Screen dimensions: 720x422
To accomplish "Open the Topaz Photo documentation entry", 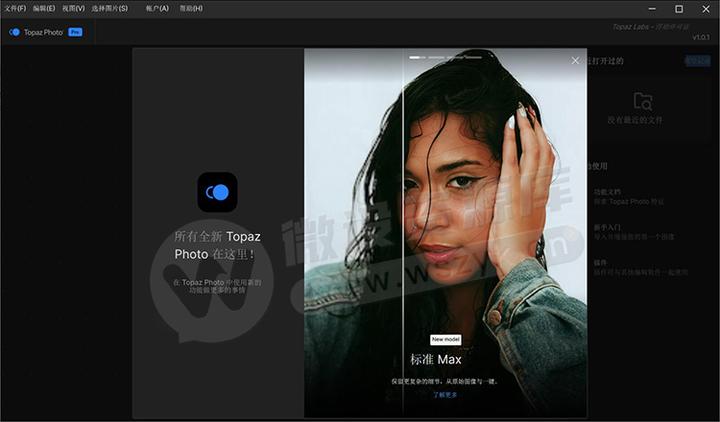I will 629,197.
